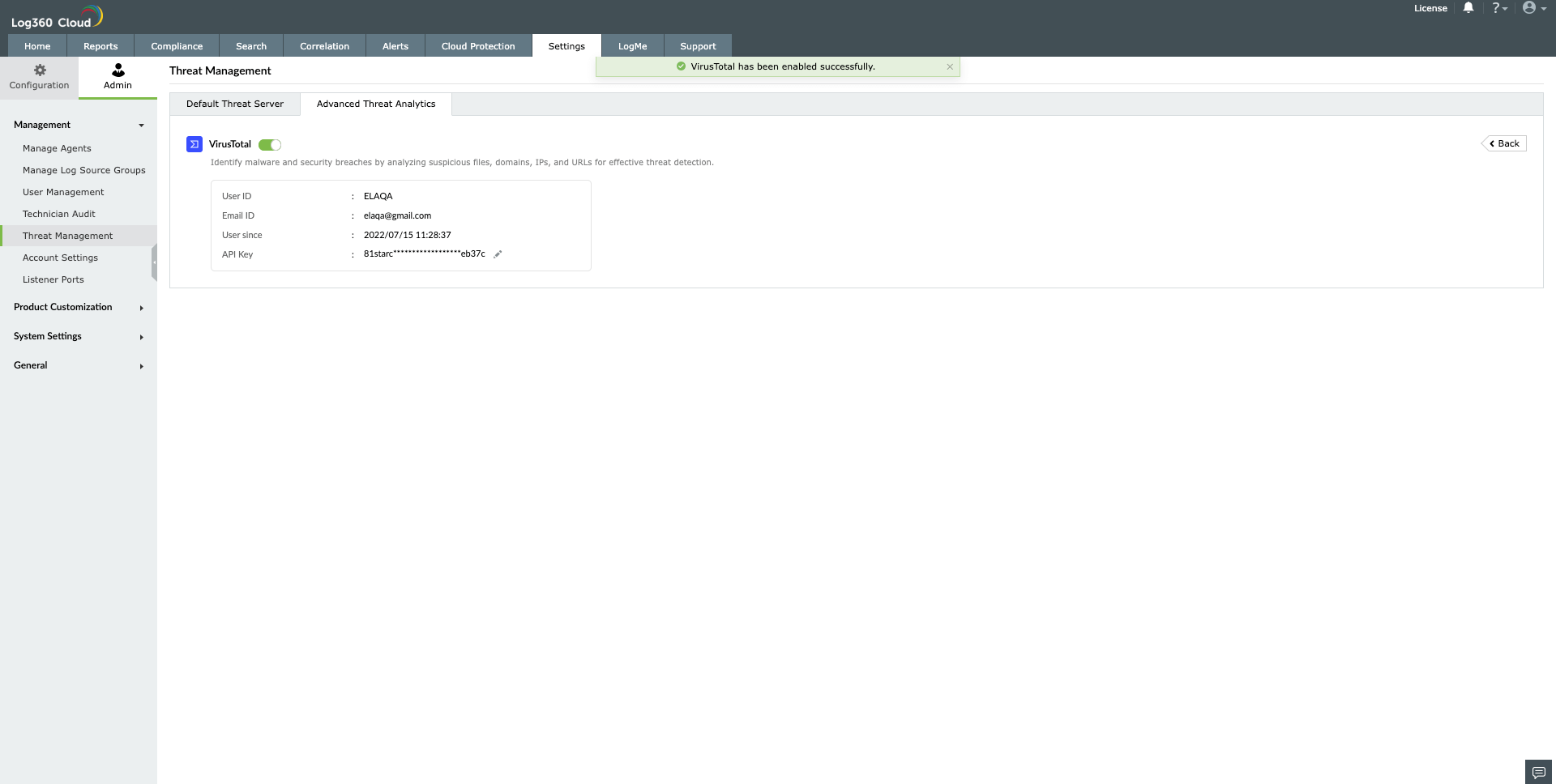Open Configuration gear section
The height and width of the screenshot is (784, 1556).
pyautogui.click(x=39, y=78)
